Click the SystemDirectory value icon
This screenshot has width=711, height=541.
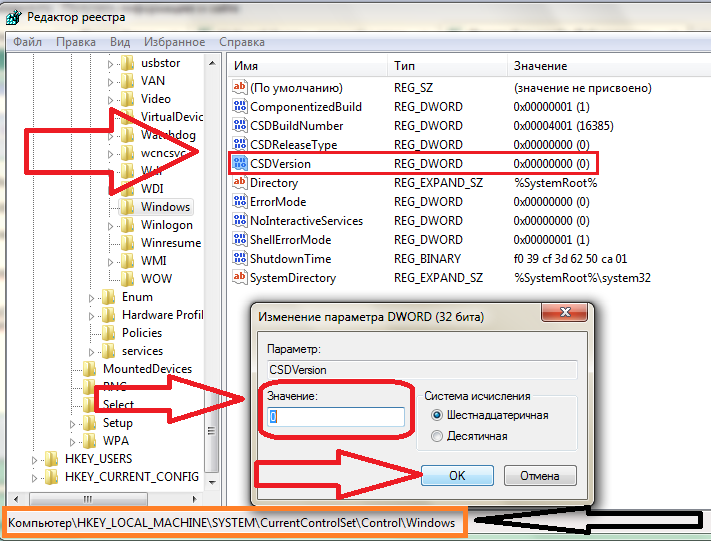coord(239,278)
